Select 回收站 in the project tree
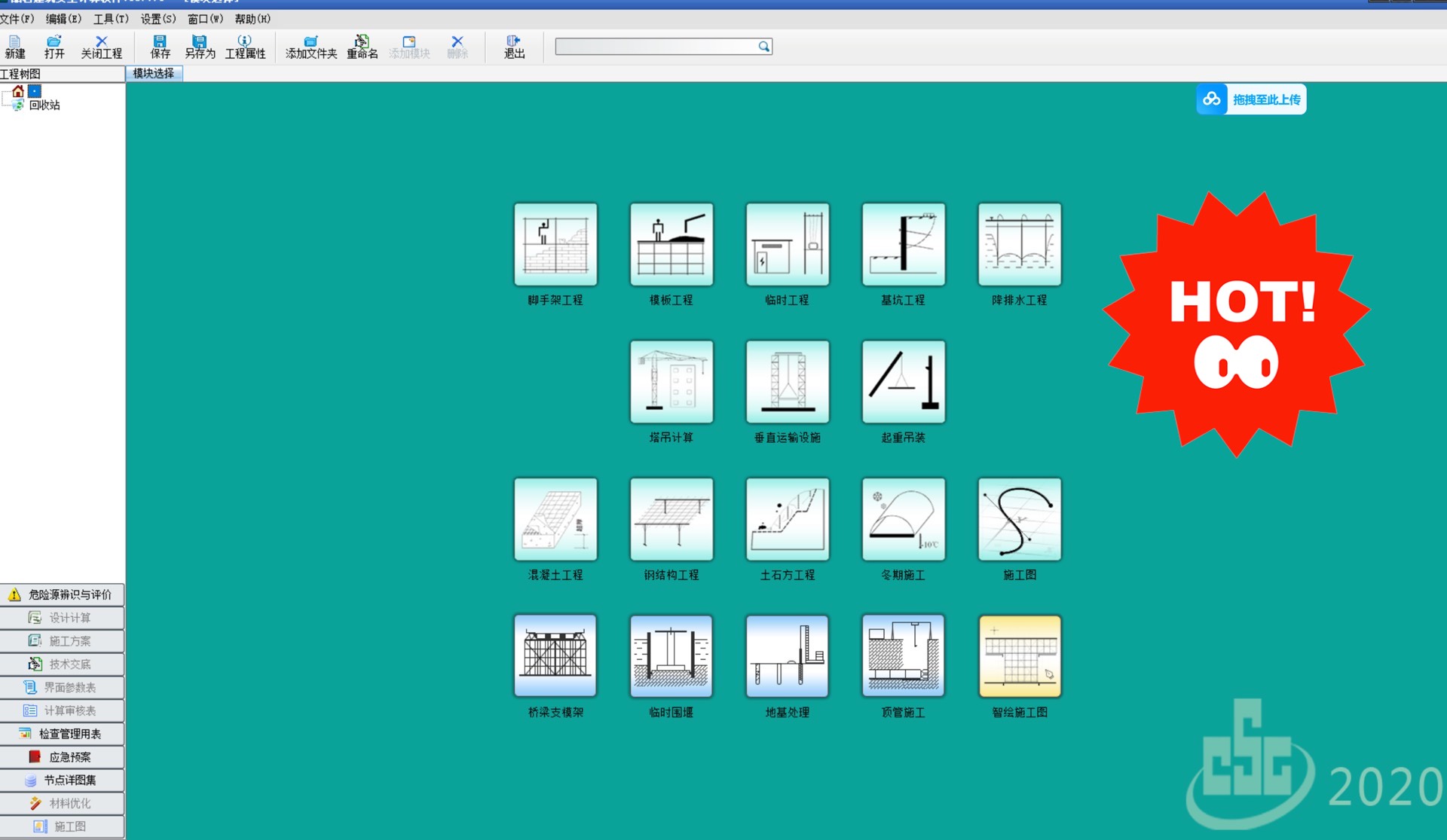Image resolution: width=1447 pixels, height=840 pixels. (44, 105)
